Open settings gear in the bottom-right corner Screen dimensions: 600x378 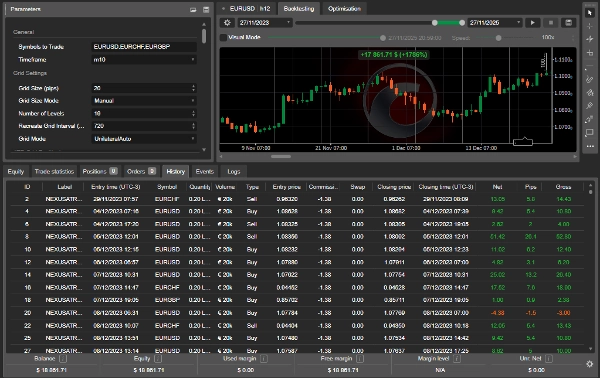590,364
